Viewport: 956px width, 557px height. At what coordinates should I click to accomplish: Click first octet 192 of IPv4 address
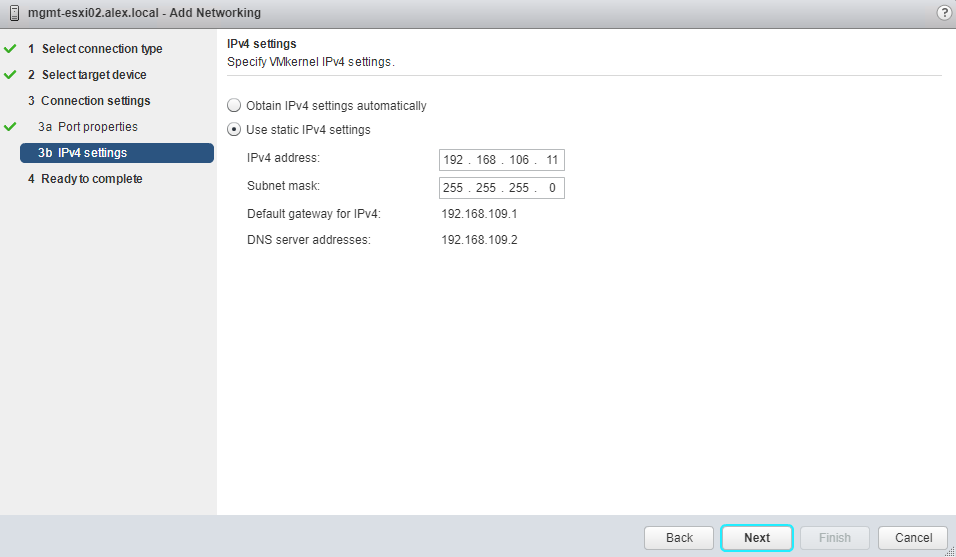coord(453,160)
